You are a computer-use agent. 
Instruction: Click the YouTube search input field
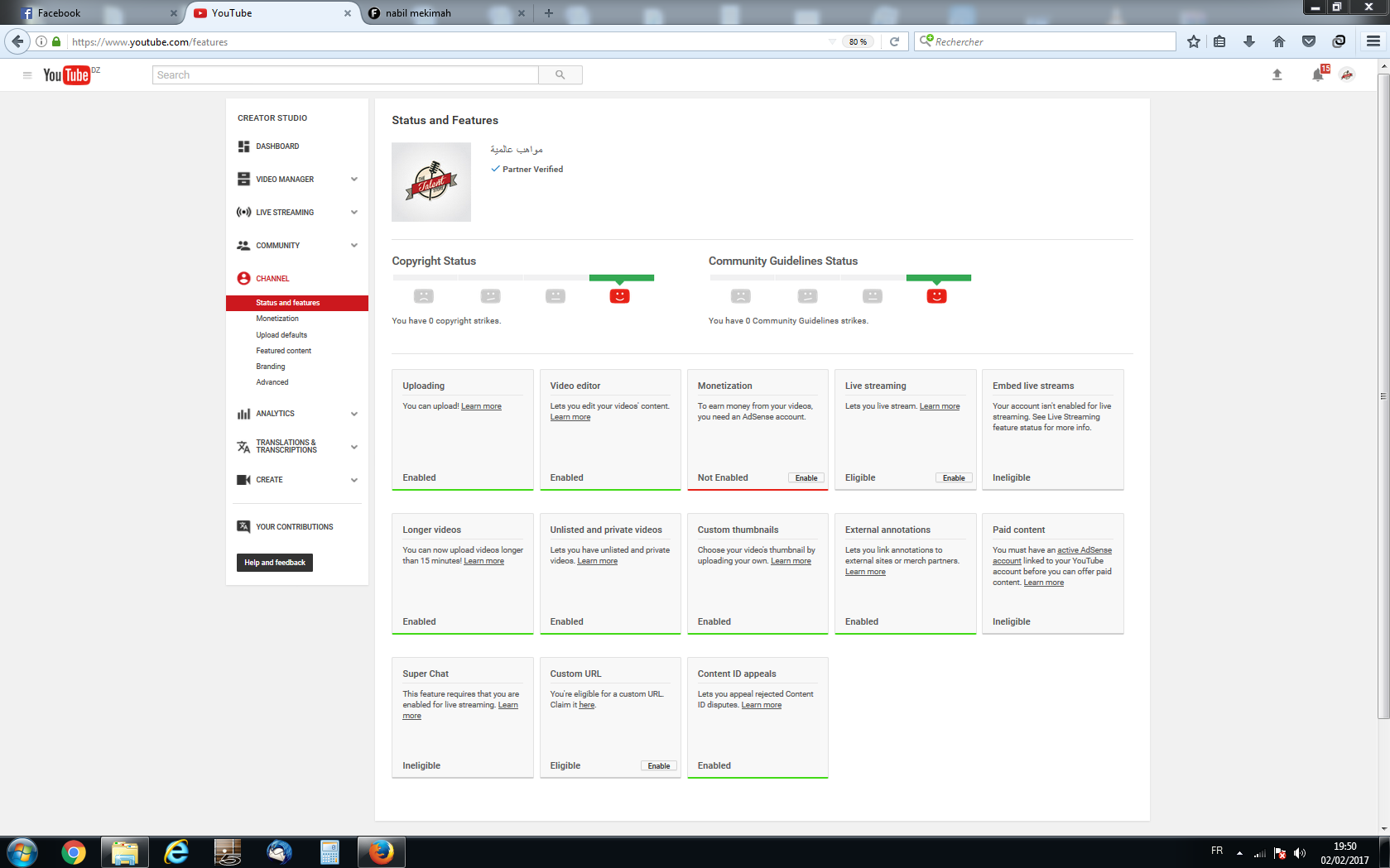pos(345,75)
